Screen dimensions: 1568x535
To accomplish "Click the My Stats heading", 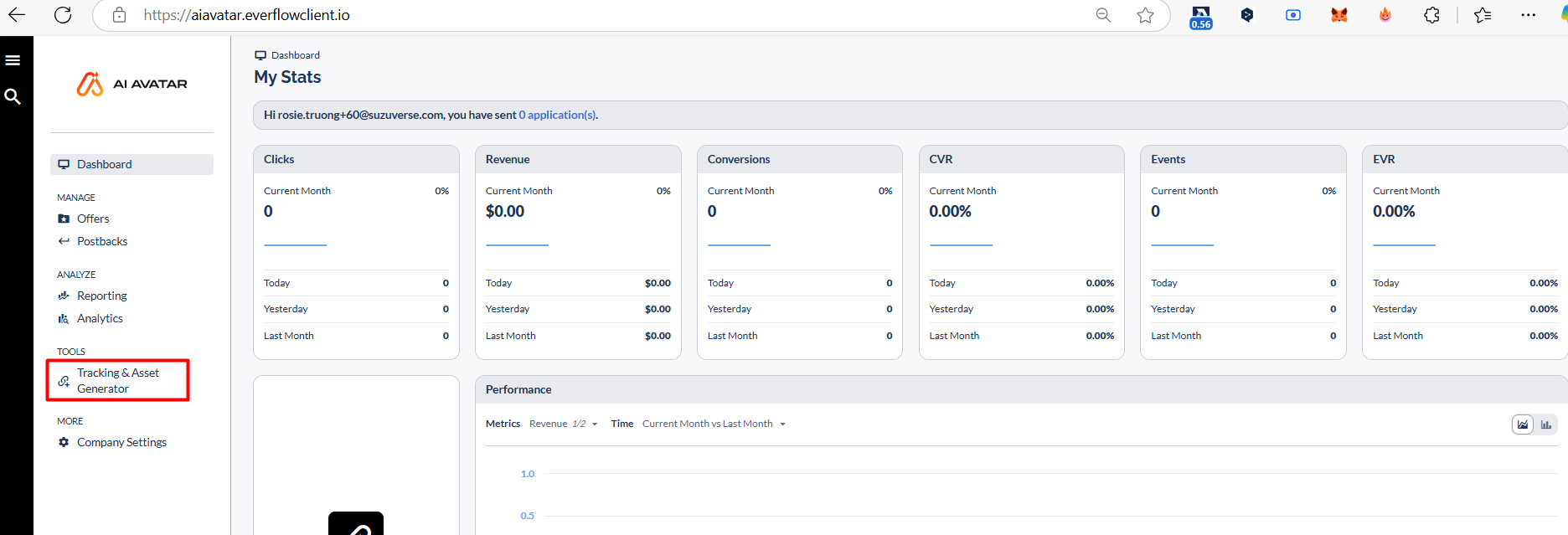I will click(x=287, y=77).
